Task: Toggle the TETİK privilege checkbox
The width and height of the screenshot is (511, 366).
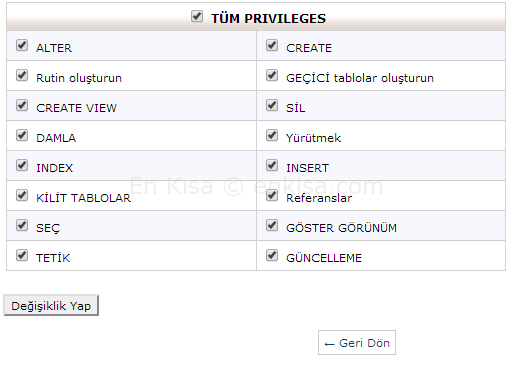Action: click(22, 255)
